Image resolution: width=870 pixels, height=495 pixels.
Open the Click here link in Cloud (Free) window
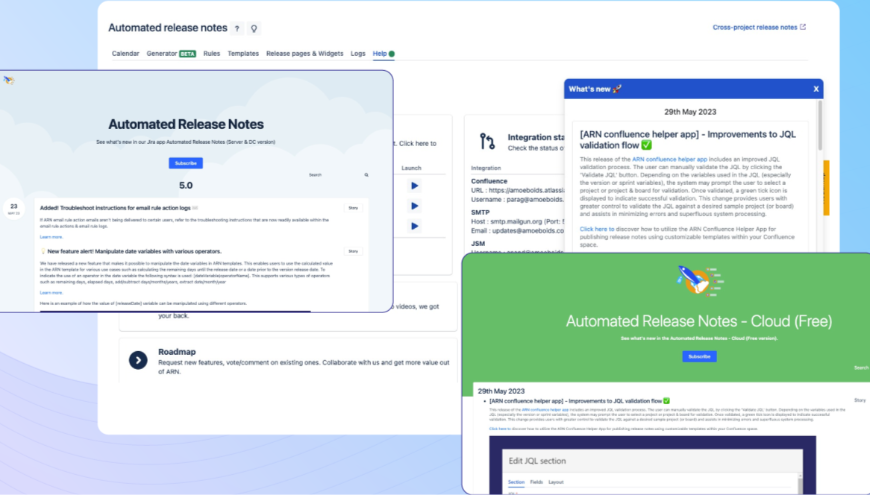499,429
